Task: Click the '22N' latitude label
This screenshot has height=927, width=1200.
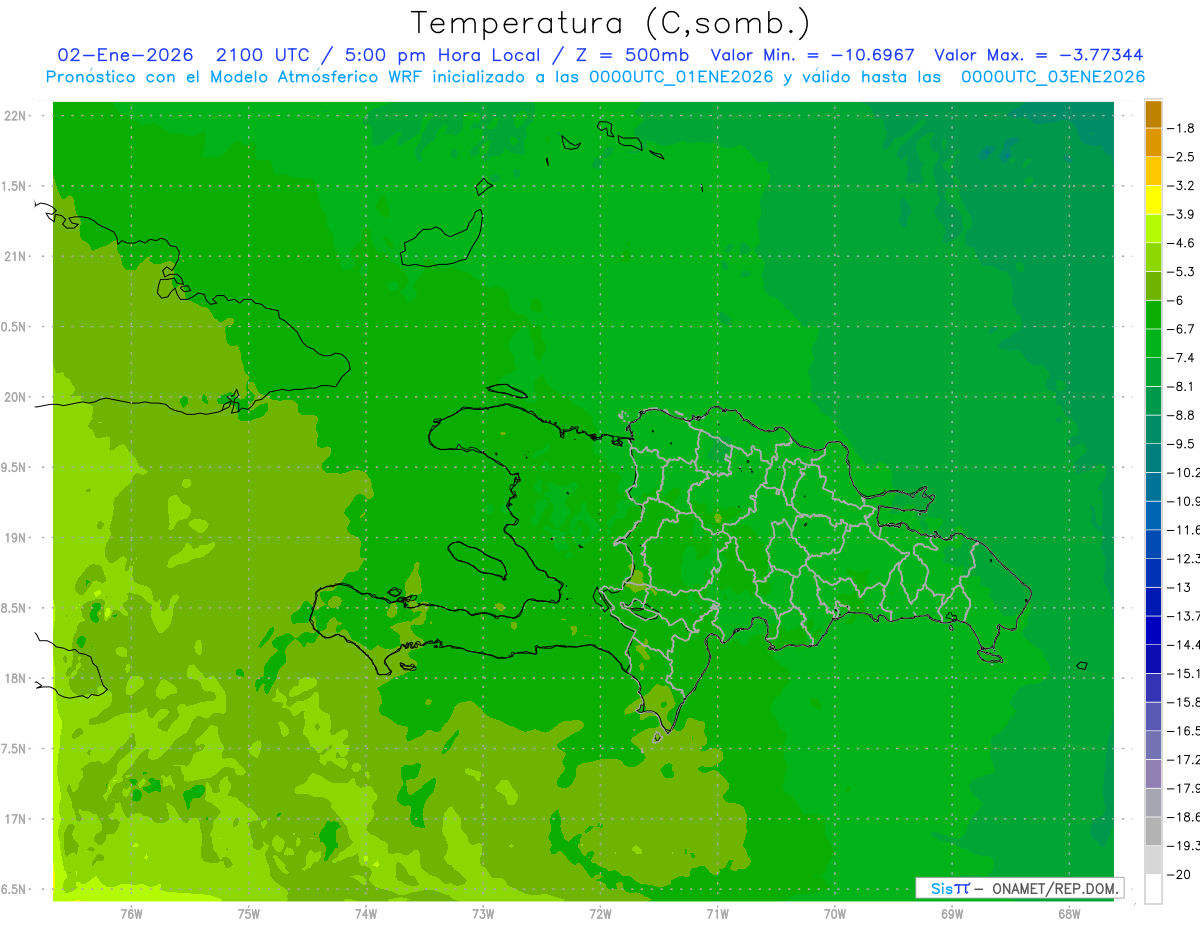Action: point(17,116)
